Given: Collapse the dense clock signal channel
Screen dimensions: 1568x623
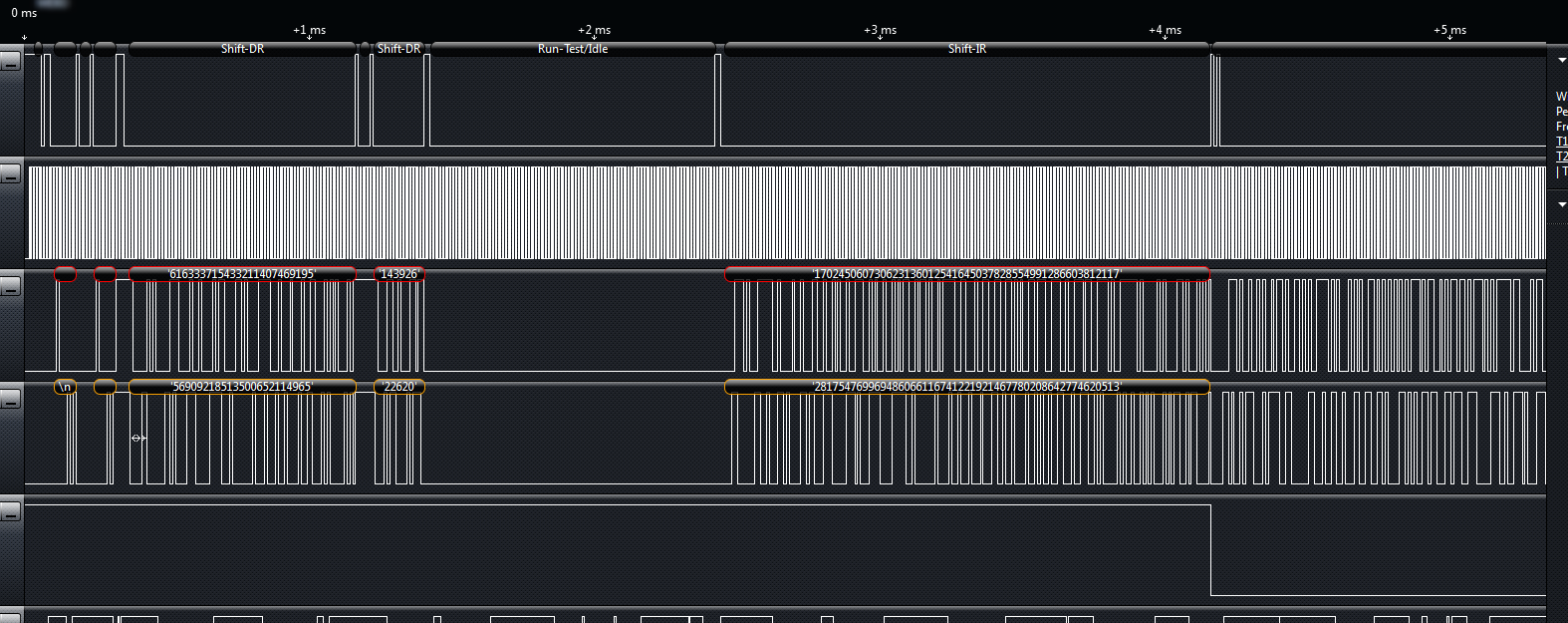Looking at the screenshot, I should click(x=10, y=174).
